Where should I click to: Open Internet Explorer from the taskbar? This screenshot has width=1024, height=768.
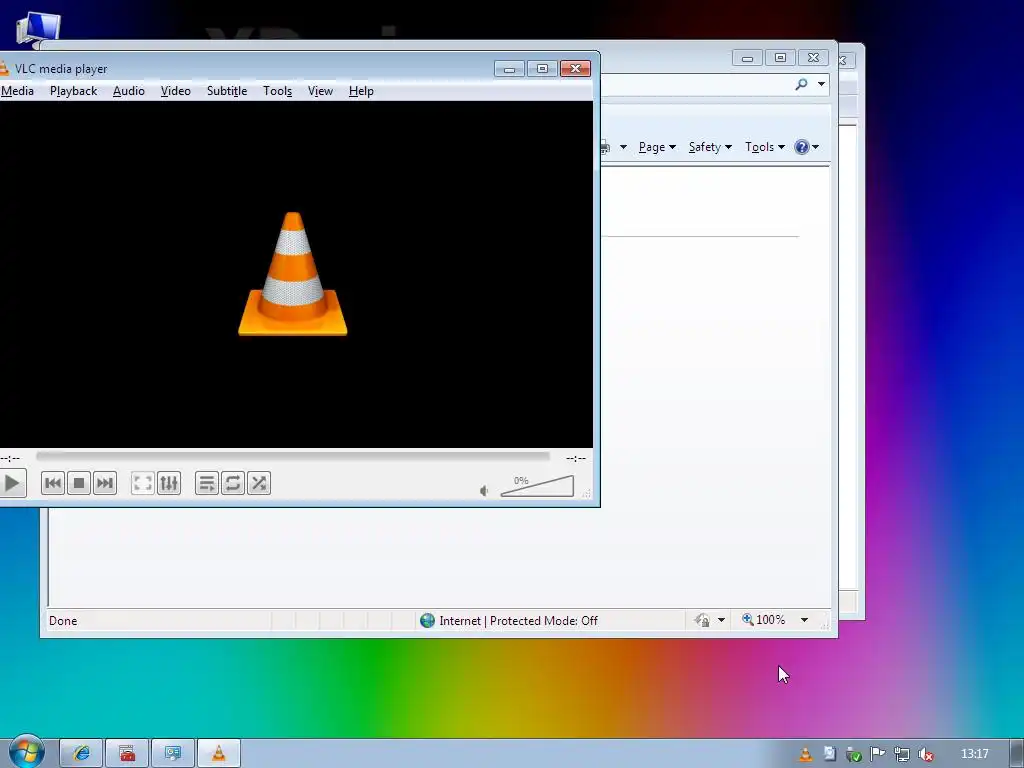point(81,754)
